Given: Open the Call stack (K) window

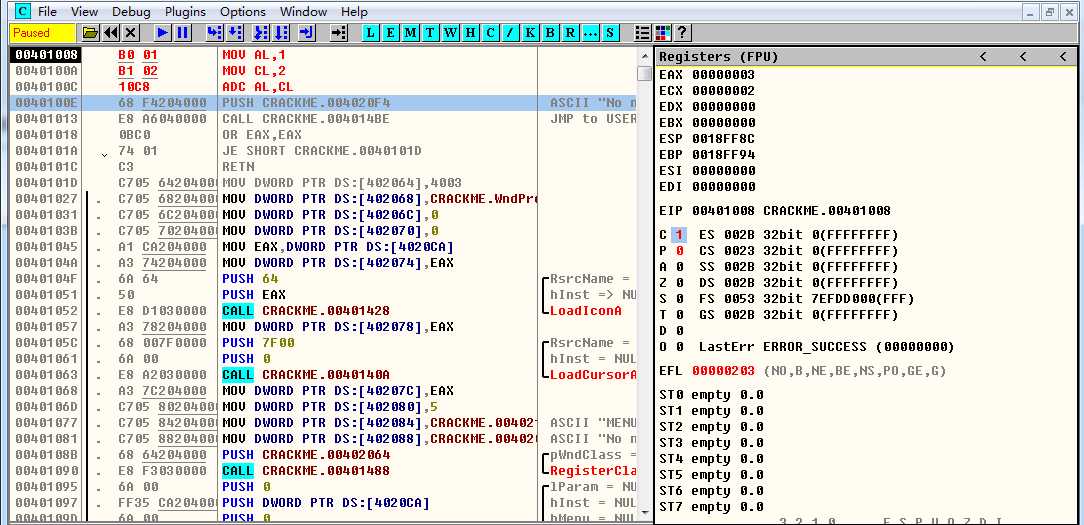Looking at the screenshot, I should click(x=530, y=33).
